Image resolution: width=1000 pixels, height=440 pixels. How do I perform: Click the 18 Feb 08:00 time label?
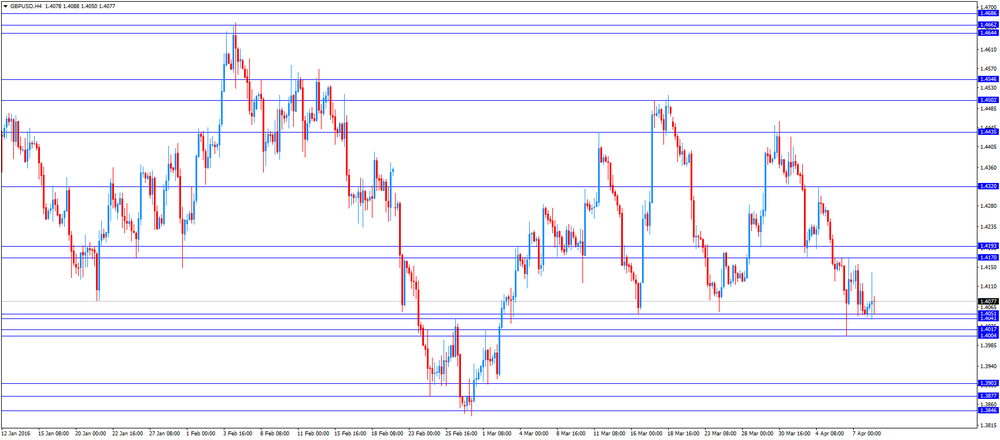tap(386, 434)
